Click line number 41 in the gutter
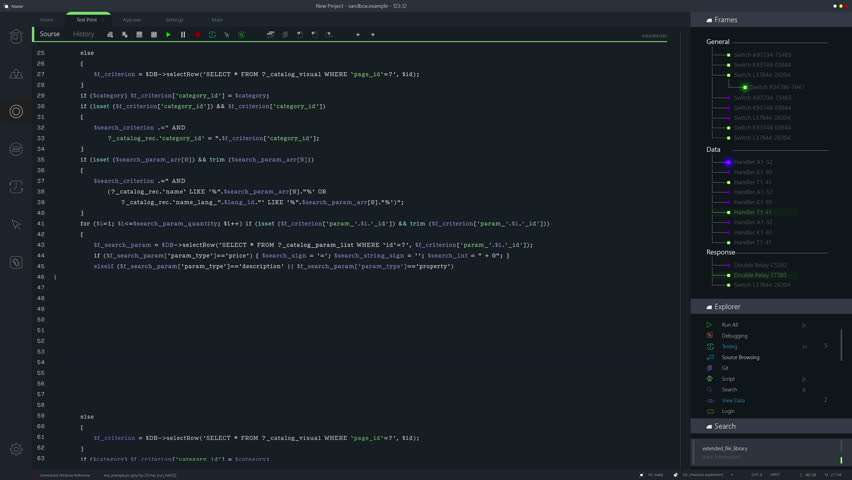 pos(41,223)
